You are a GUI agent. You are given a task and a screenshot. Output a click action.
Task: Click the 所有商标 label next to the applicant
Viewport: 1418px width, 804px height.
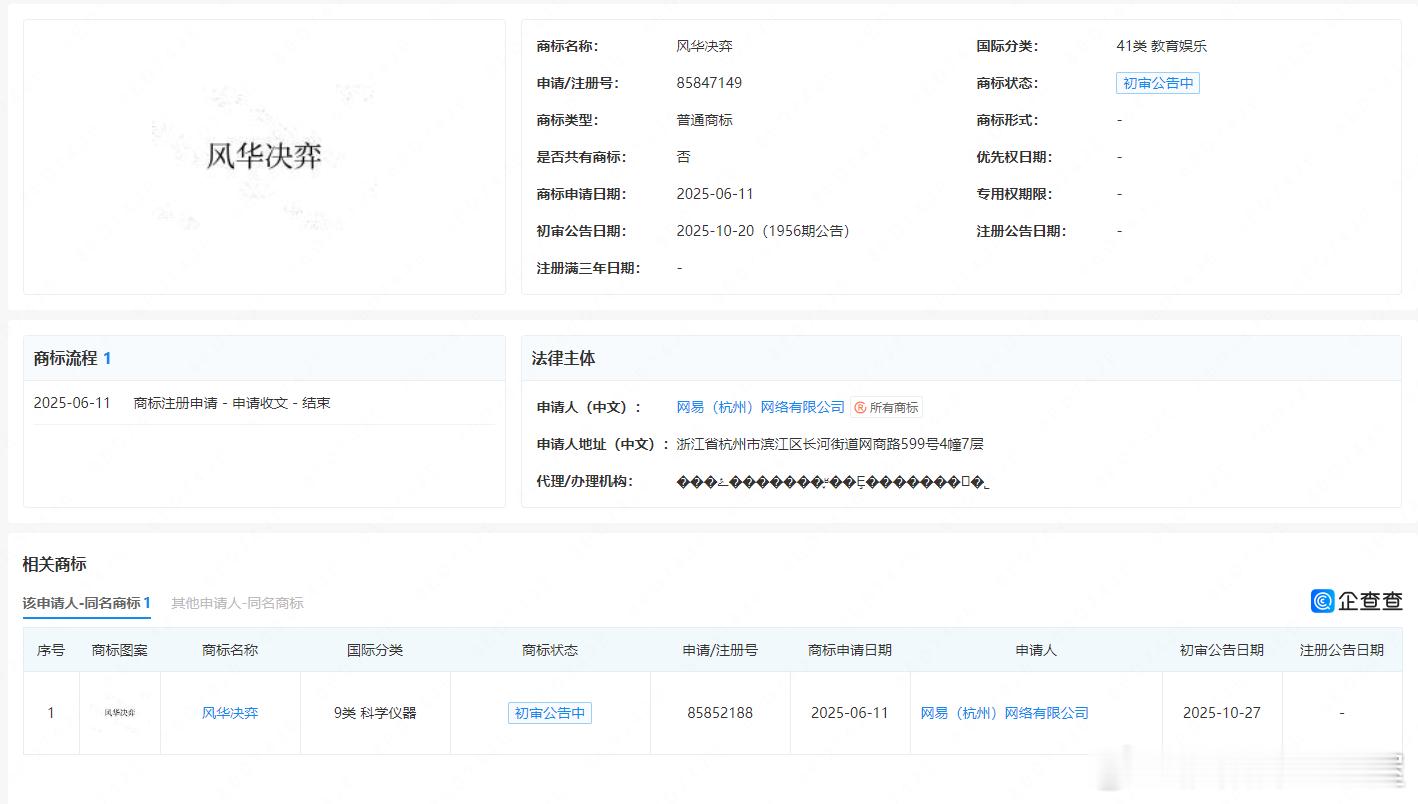point(893,407)
